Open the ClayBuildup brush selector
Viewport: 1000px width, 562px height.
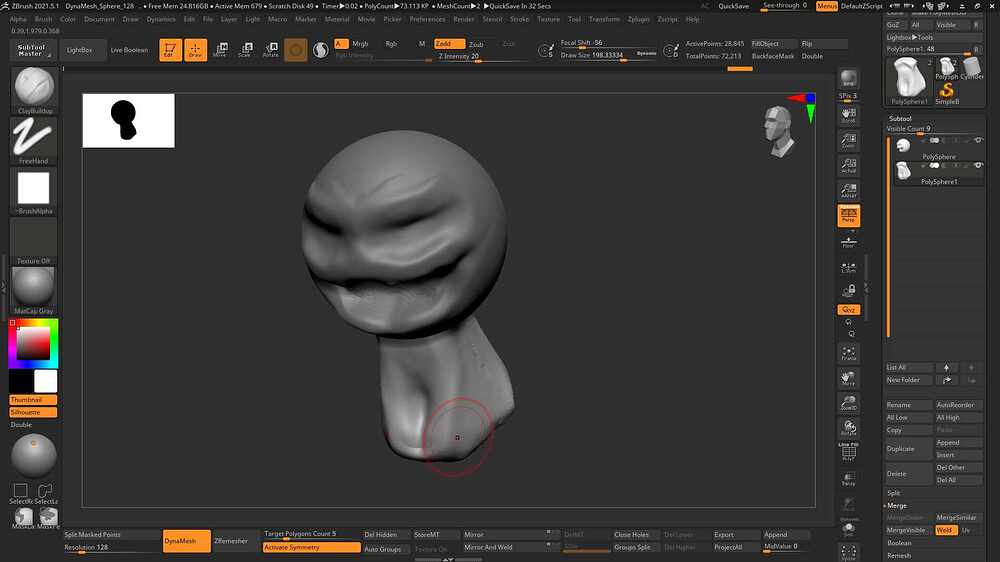tap(34, 90)
